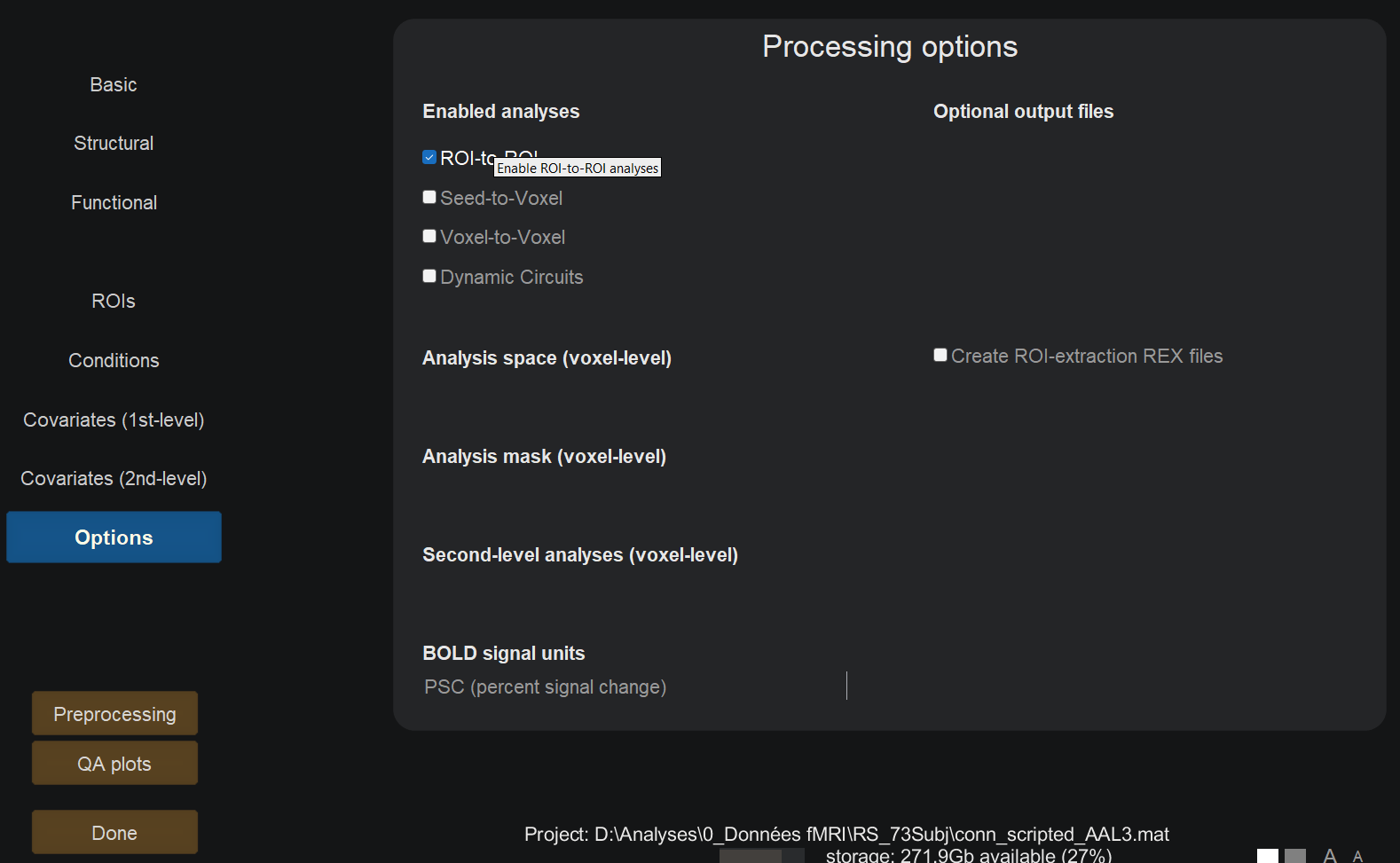Open the Conditions tab

(114, 360)
